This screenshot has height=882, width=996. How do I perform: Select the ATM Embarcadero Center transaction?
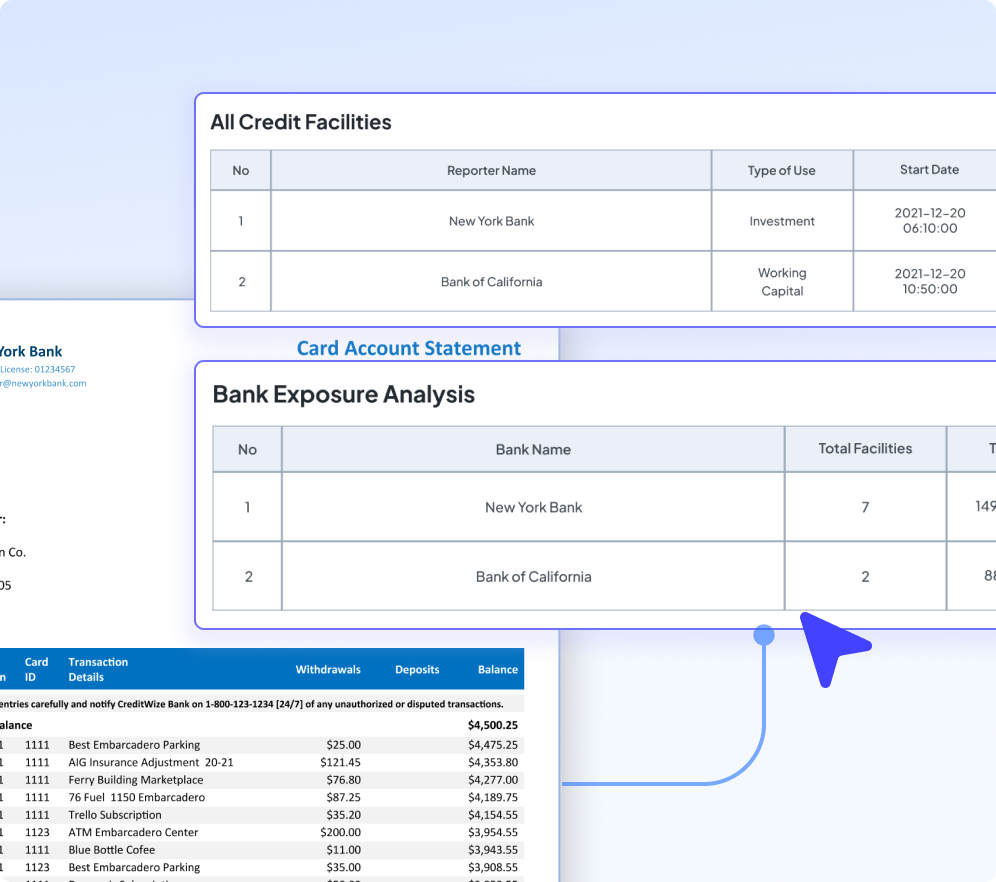(133, 832)
